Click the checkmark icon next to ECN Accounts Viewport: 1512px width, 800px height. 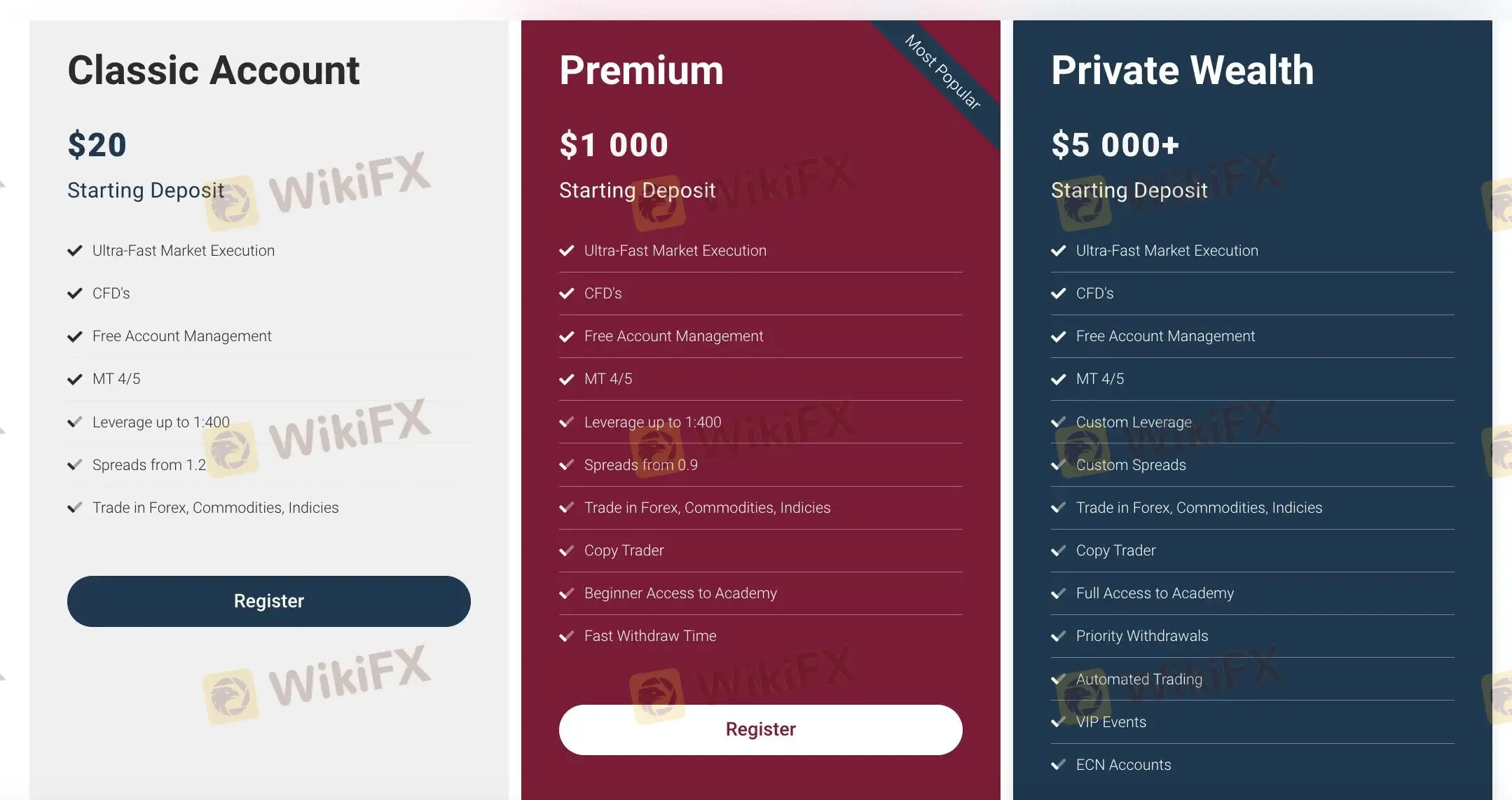point(1058,763)
